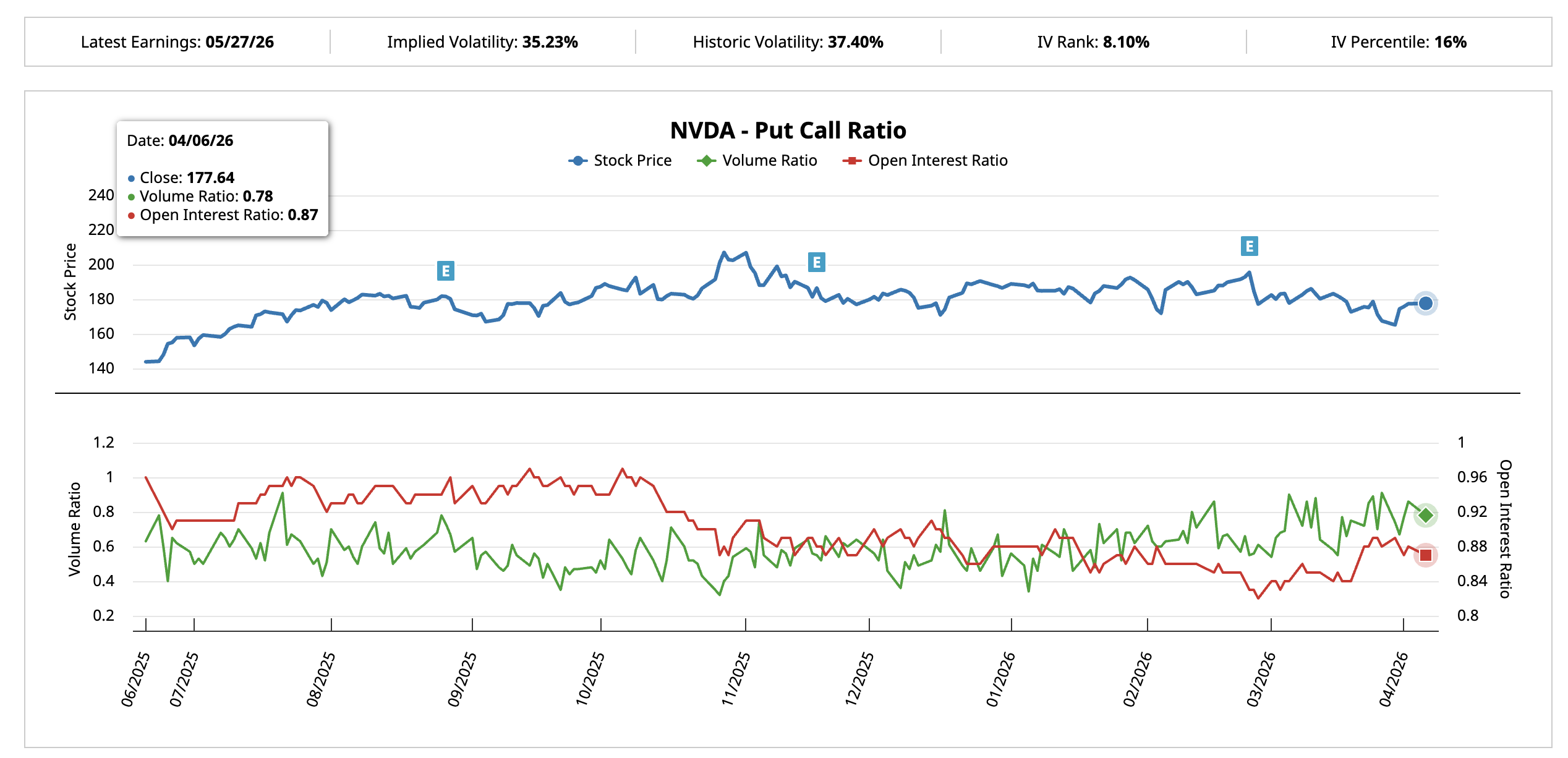Click the vertical Open Interest Ratio axis title
The height and width of the screenshot is (758, 1568).
pos(1505,529)
